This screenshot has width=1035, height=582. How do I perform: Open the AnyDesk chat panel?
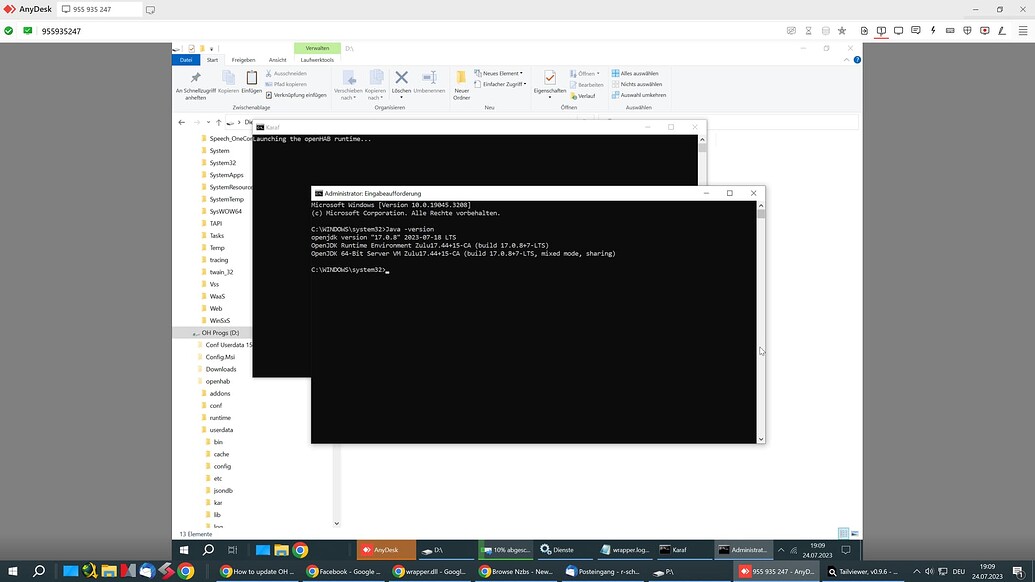[915, 30]
